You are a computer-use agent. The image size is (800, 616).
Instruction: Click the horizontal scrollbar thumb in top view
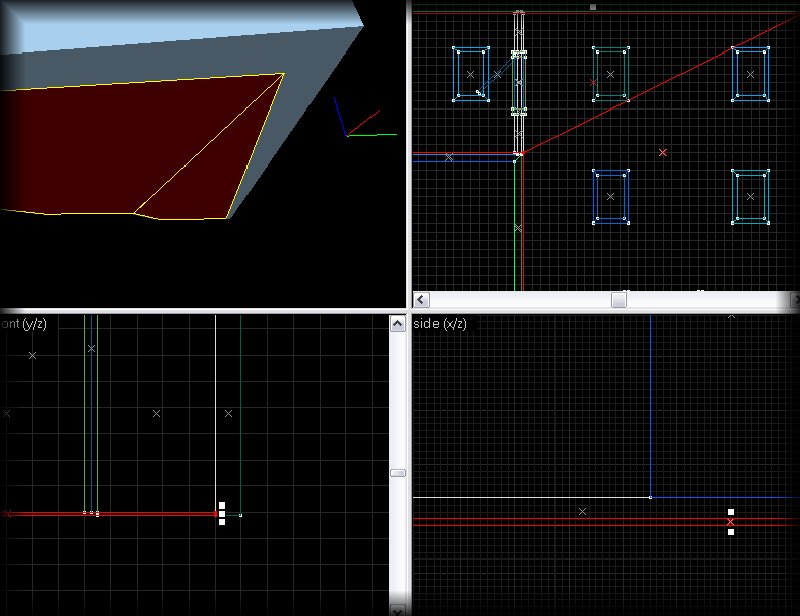[x=619, y=299]
